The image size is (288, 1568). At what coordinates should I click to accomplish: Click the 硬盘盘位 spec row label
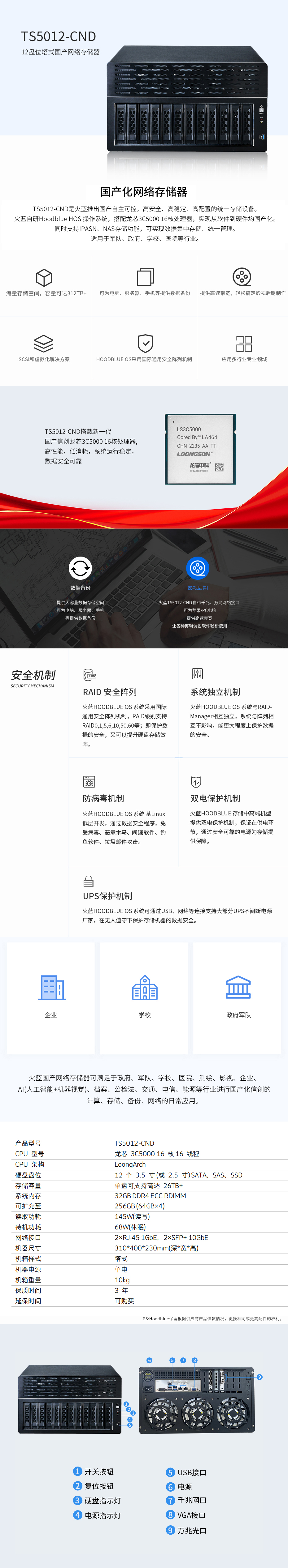[x=28, y=1175]
